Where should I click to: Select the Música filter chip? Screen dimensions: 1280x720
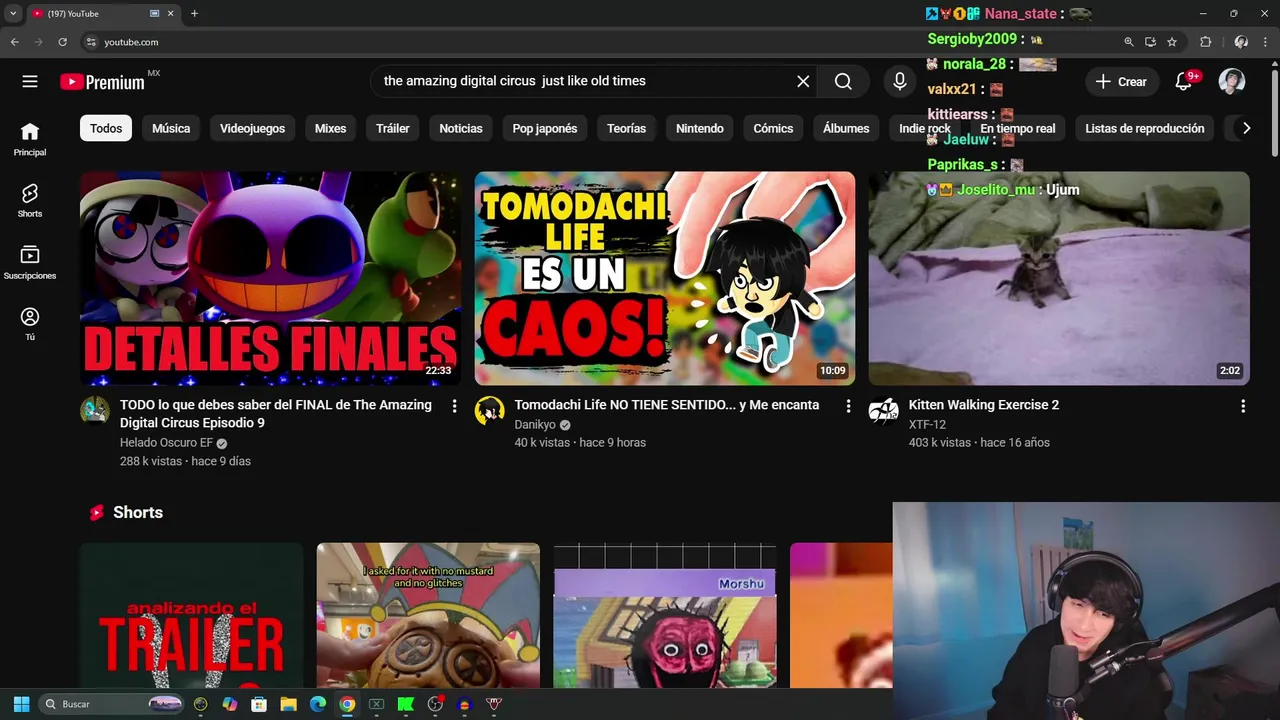[171, 128]
